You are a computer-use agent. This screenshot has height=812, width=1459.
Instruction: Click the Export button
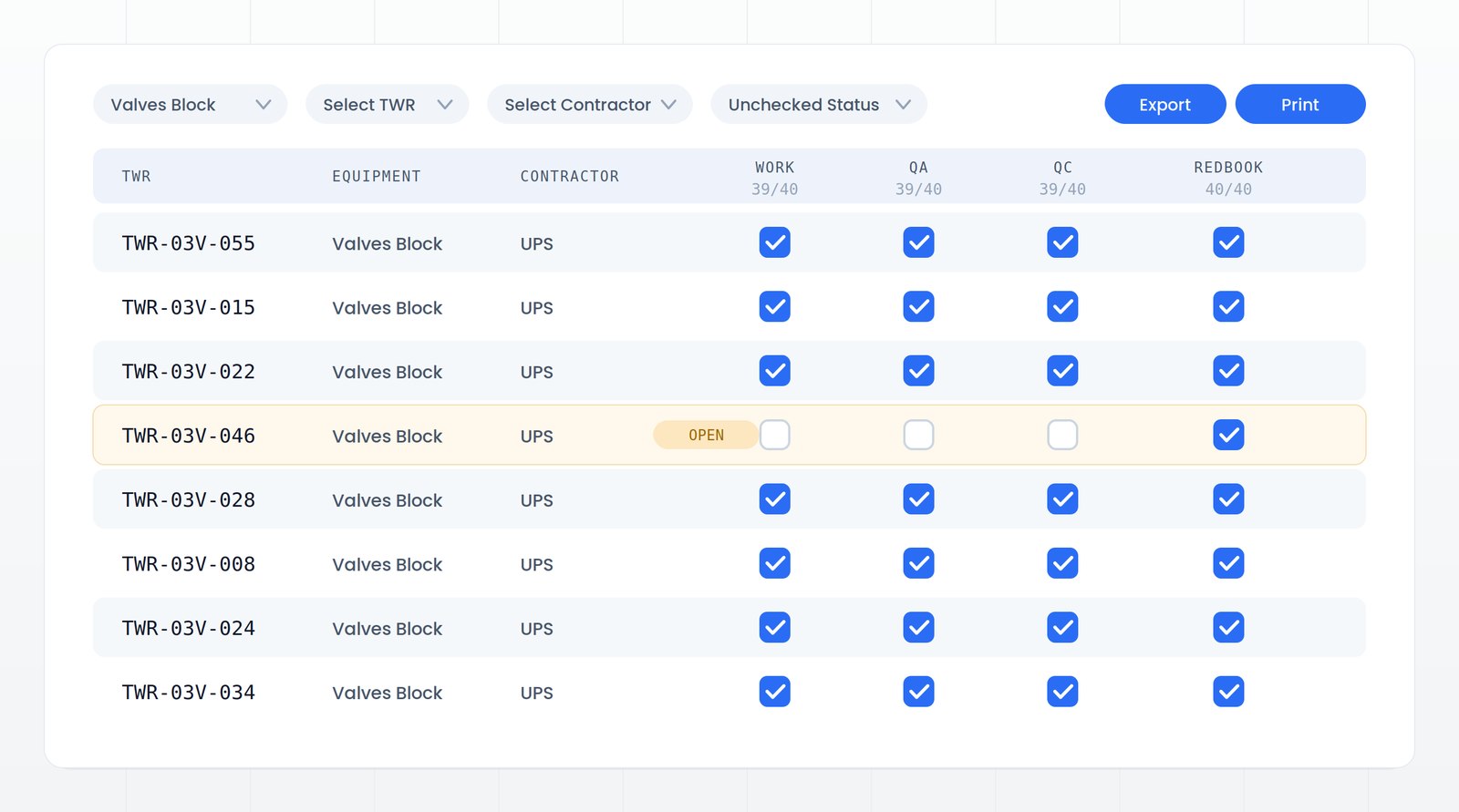(1164, 105)
